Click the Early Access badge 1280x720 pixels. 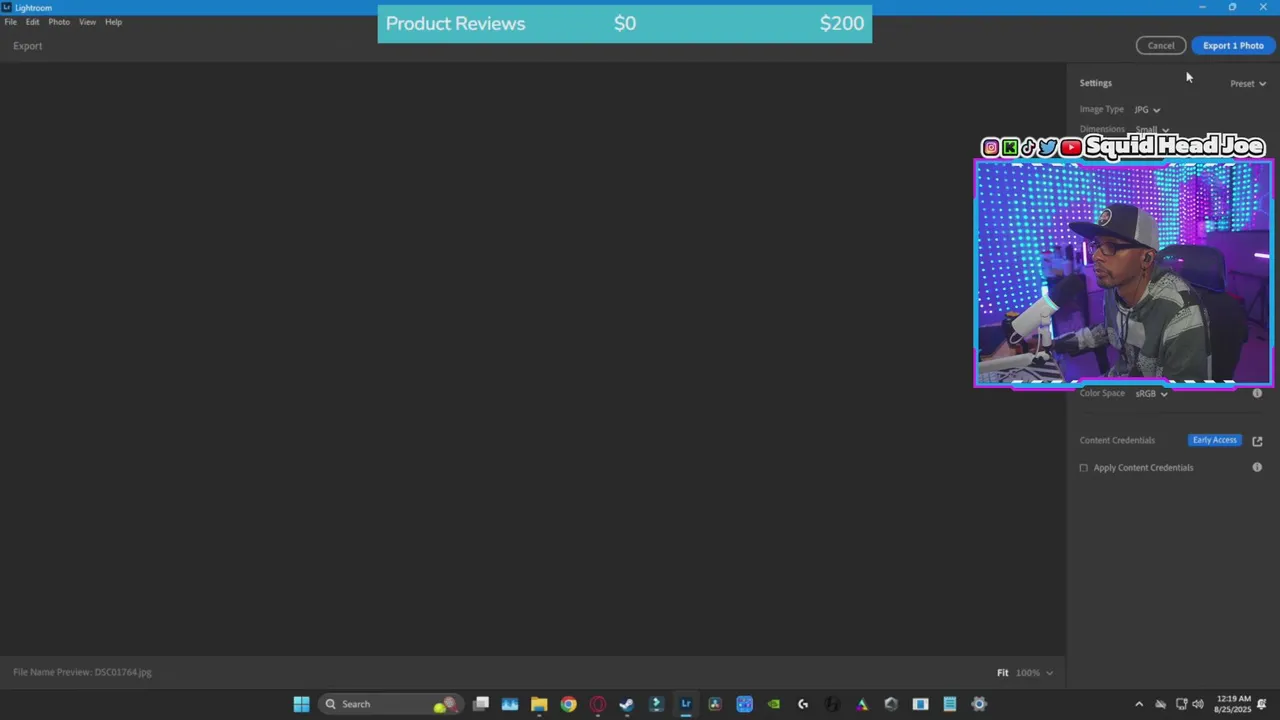1214,440
